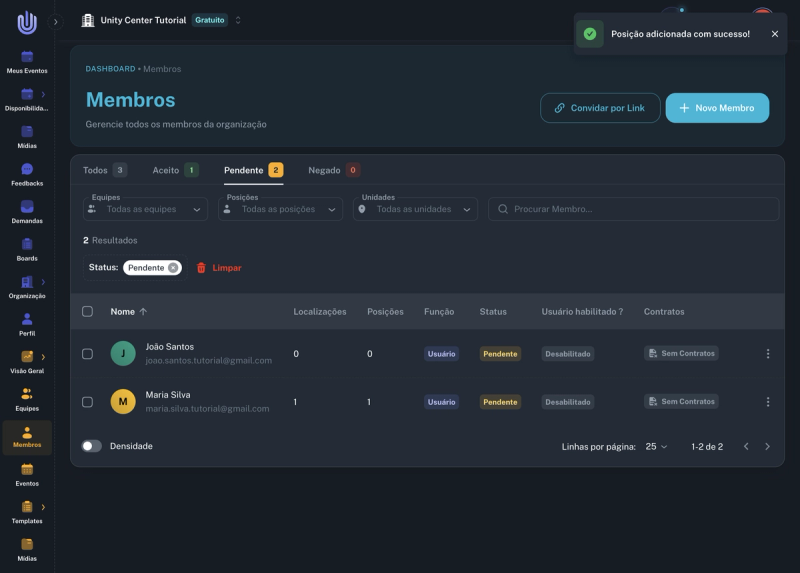The width and height of the screenshot is (800, 573).
Task: Check the João Santos row checkbox
Action: [x=87, y=354]
